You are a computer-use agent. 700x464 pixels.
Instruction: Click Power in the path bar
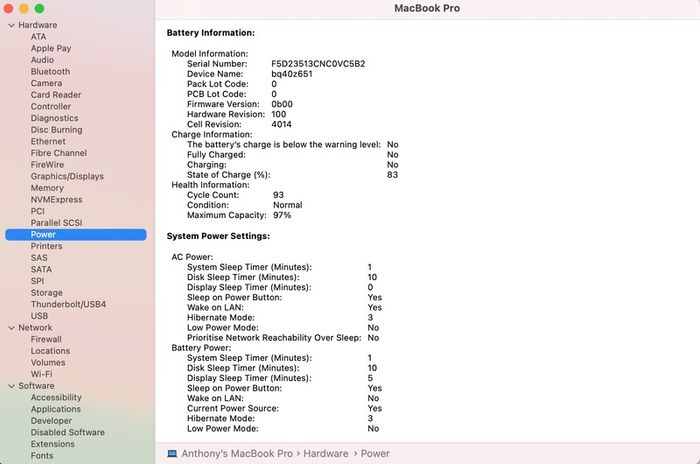point(375,454)
